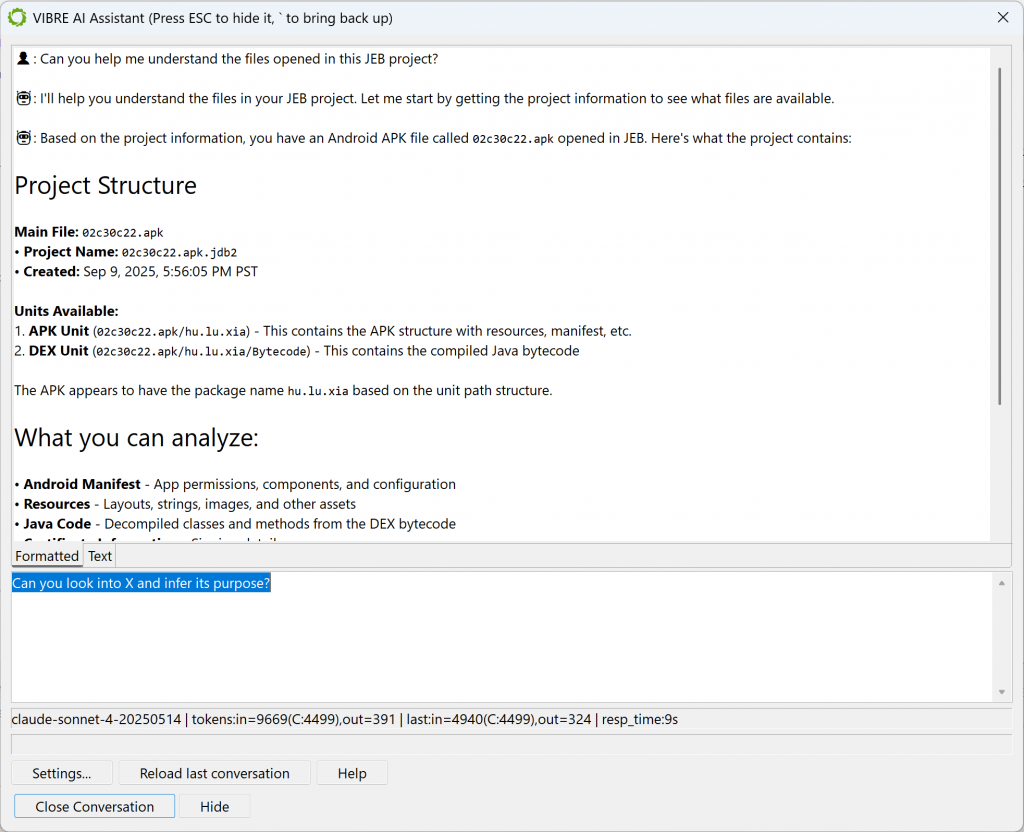The height and width of the screenshot is (832, 1024).
Task: Click the Hide button
Action: pyautogui.click(x=214, y=807)
